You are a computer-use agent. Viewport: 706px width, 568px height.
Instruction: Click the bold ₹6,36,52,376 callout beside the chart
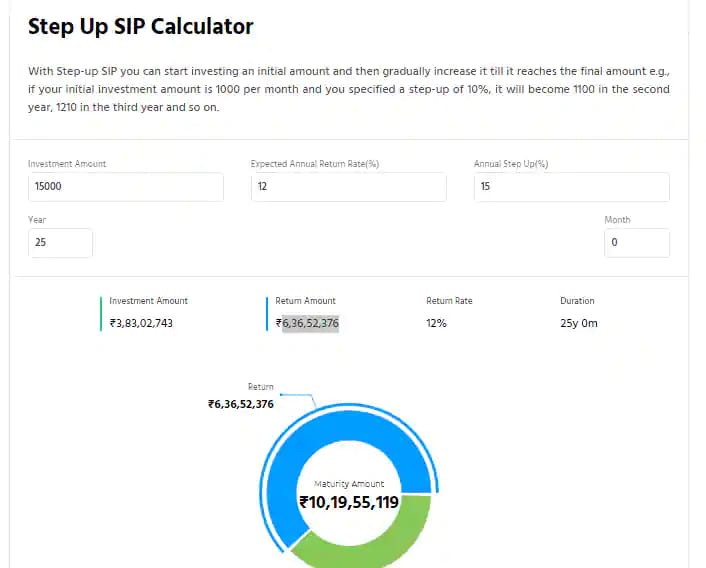tap(240, 404)
